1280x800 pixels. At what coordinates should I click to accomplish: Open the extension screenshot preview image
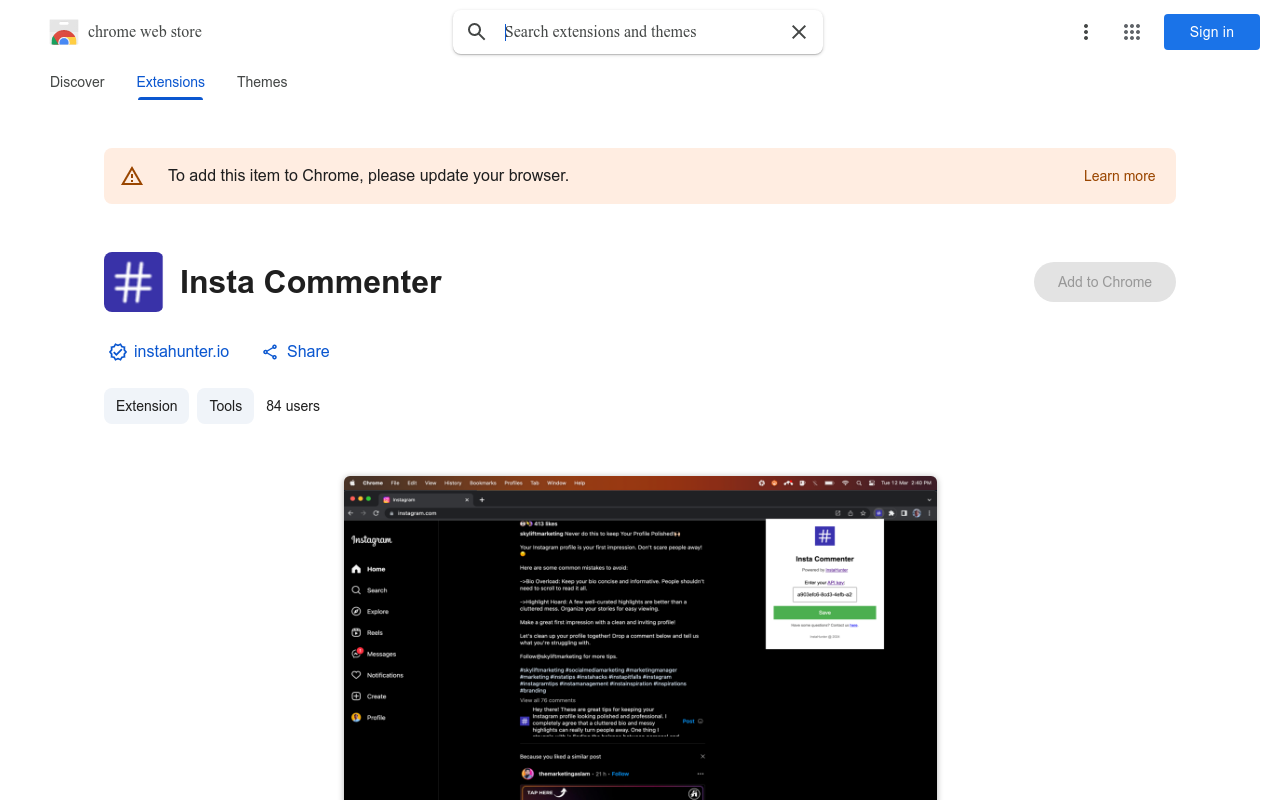640,638
